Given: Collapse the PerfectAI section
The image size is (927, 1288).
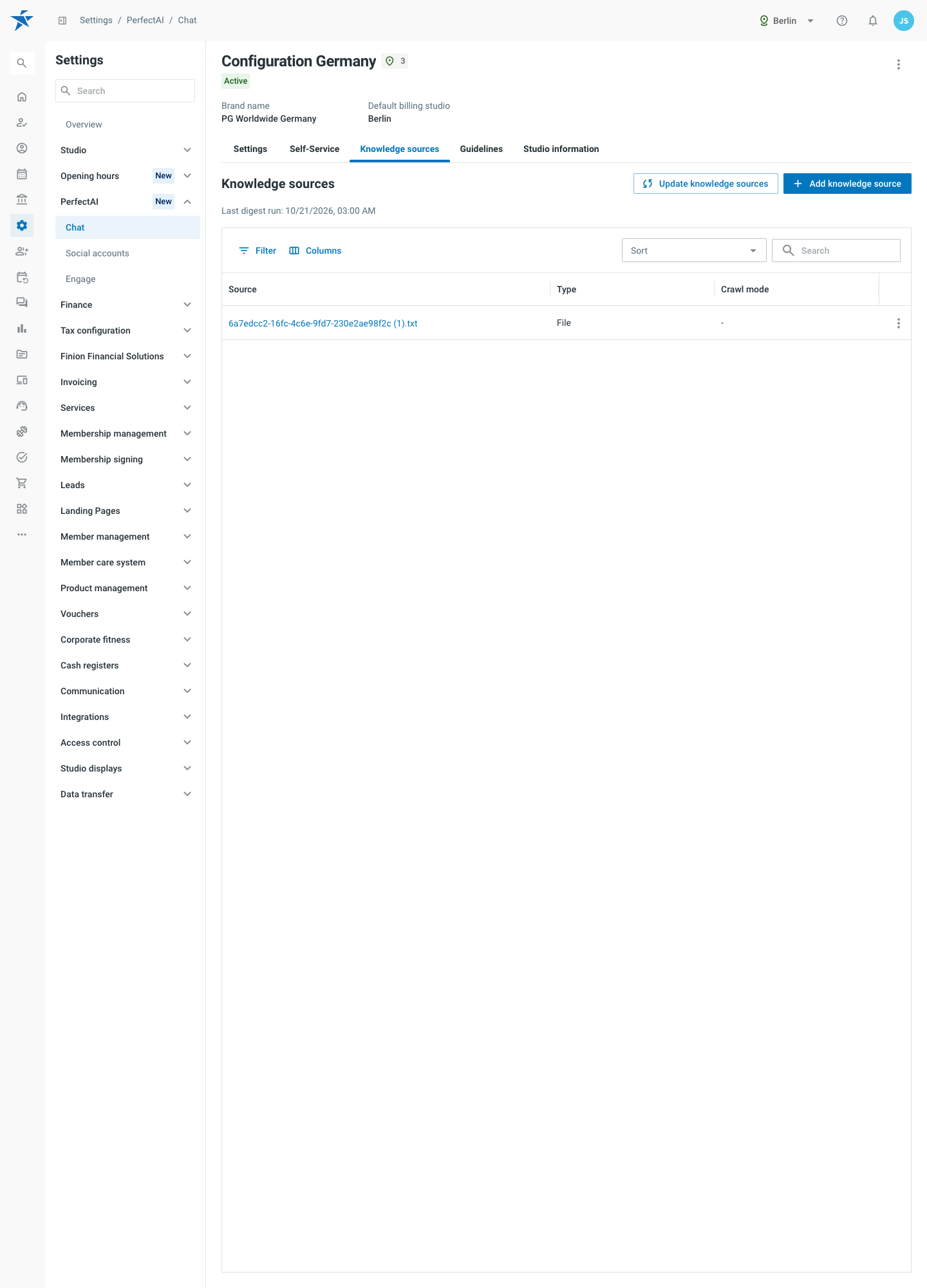Looking at the screenshot, I should [x=126, y=202].
